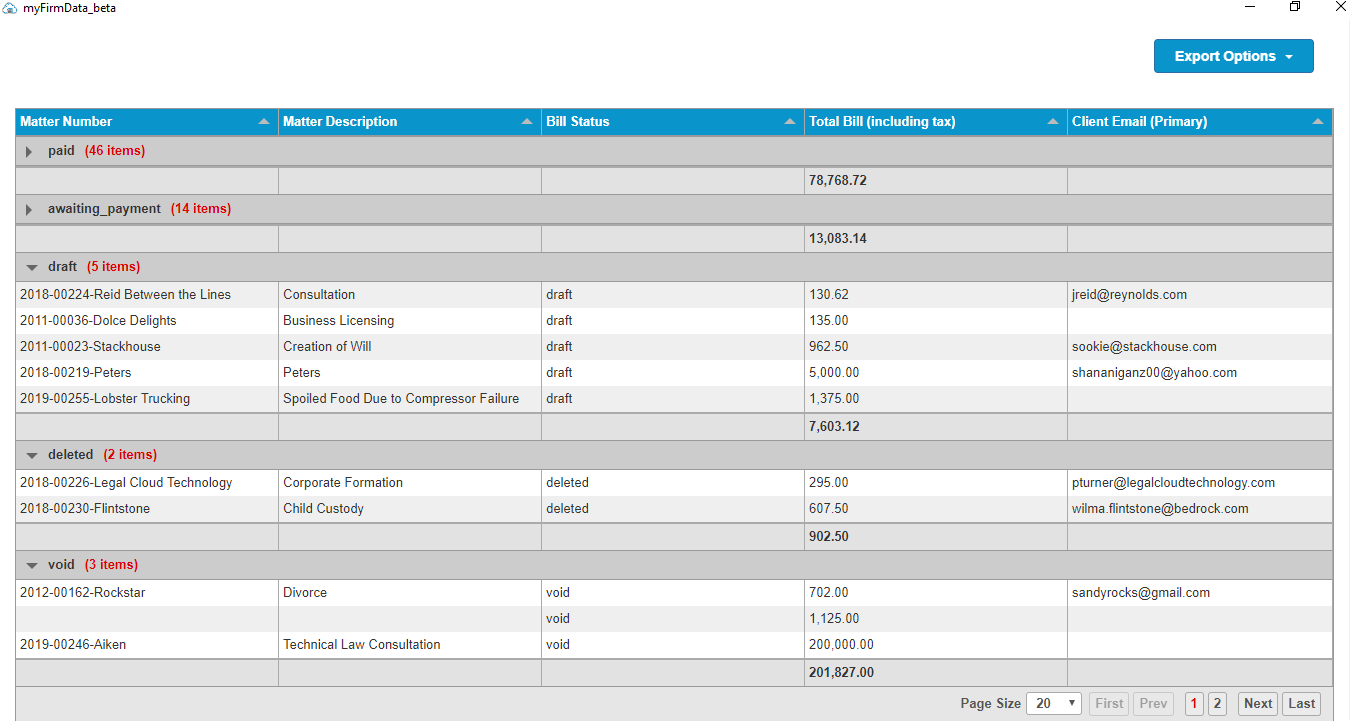This screenshot has height=721, width=1350.
Task: Click email shananiganz00@yahoo.com
Action: pyautogui.click(x=1155, y=373)
